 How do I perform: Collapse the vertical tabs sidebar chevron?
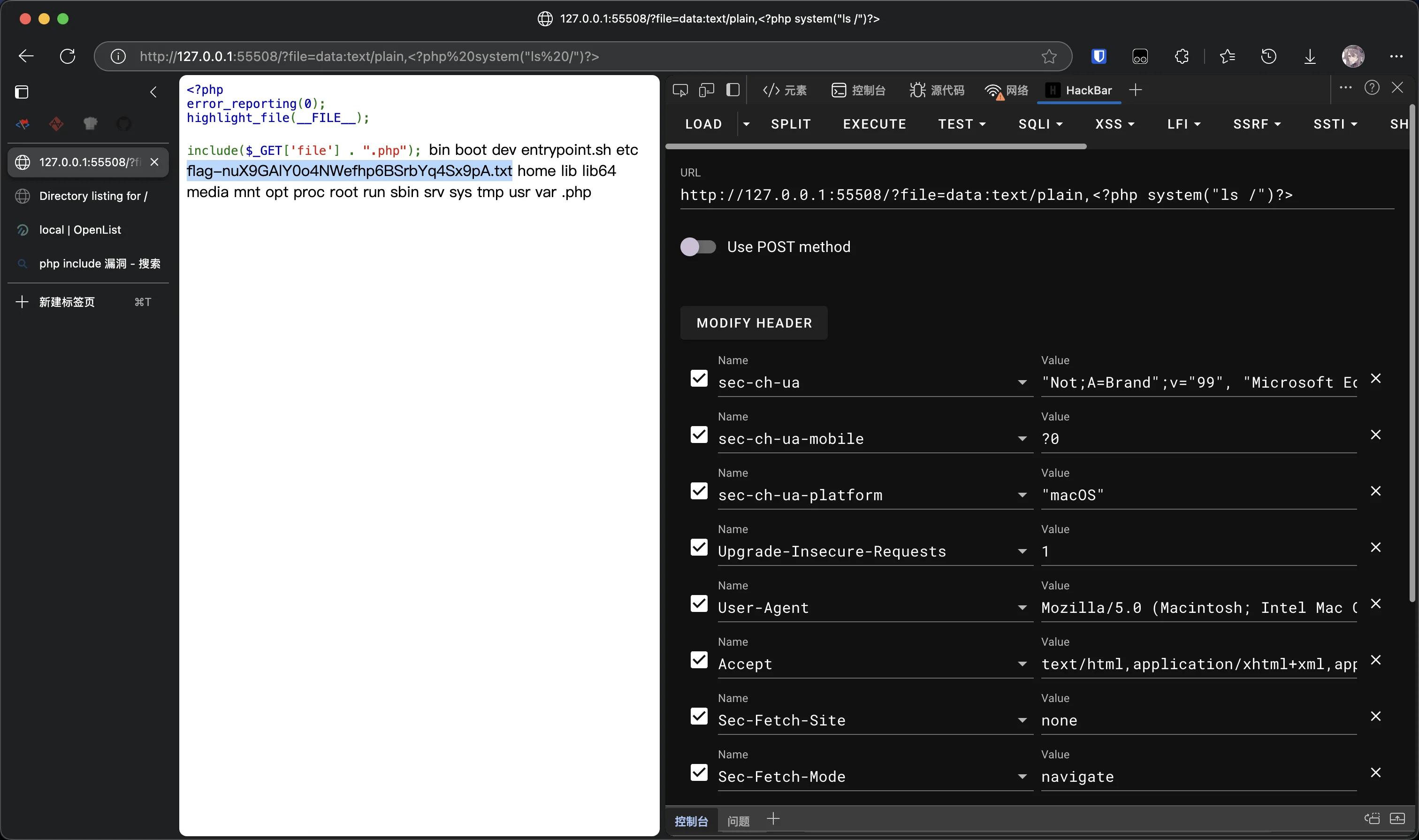pos(153,92)
